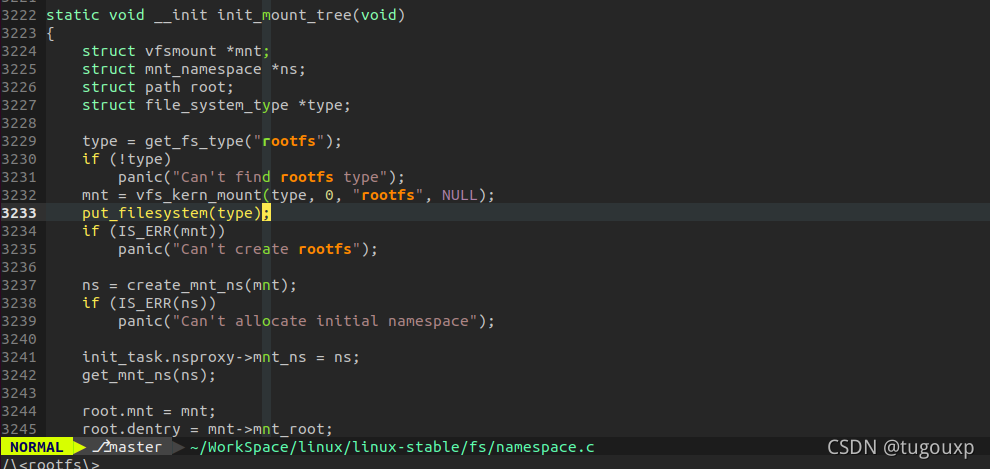Screen dimensions: 990x469
Task: Click 'struct path root;' declaration
Action: [x=158, y=87]
